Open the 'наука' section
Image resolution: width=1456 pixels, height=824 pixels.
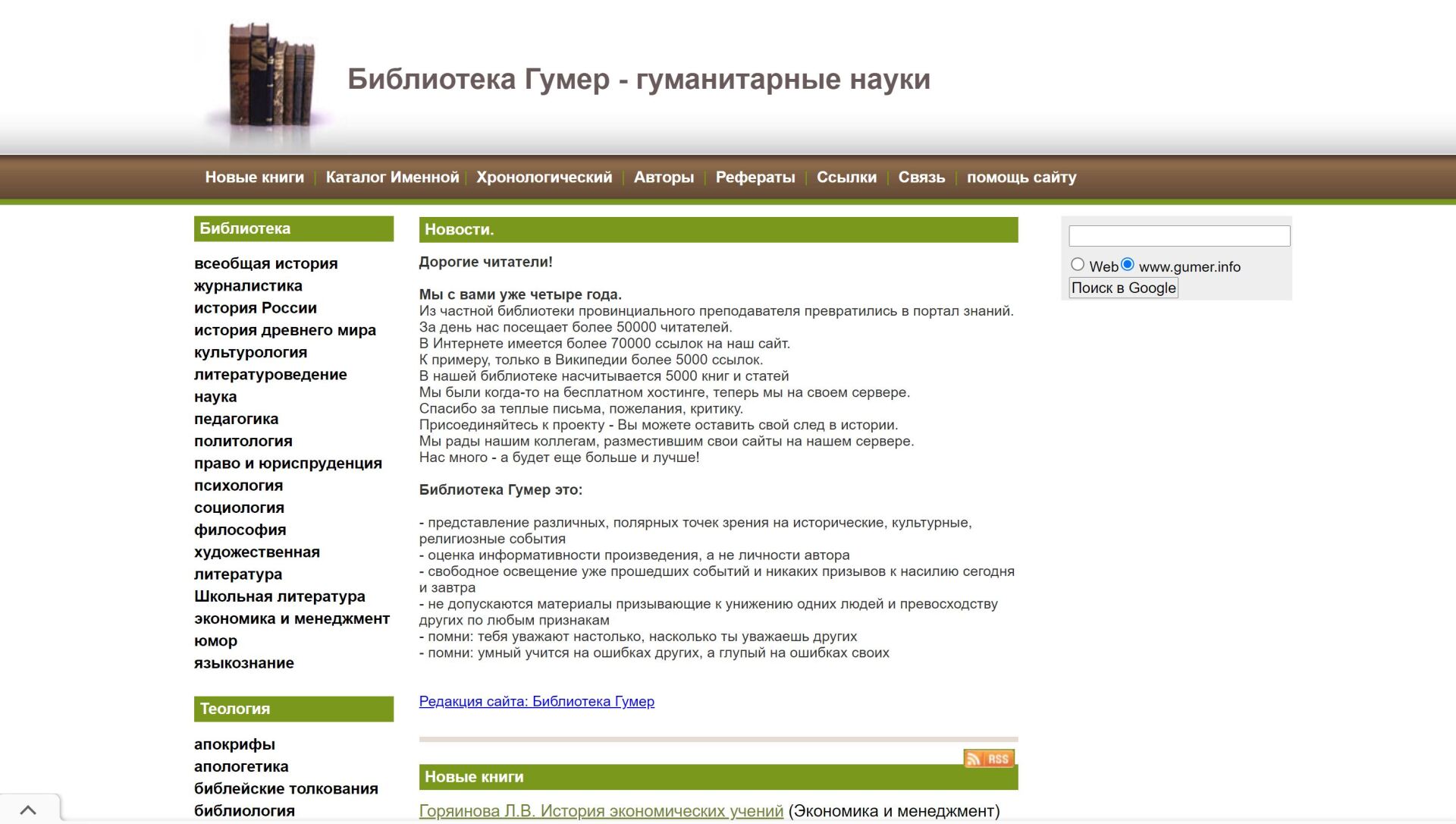point(215,397)
